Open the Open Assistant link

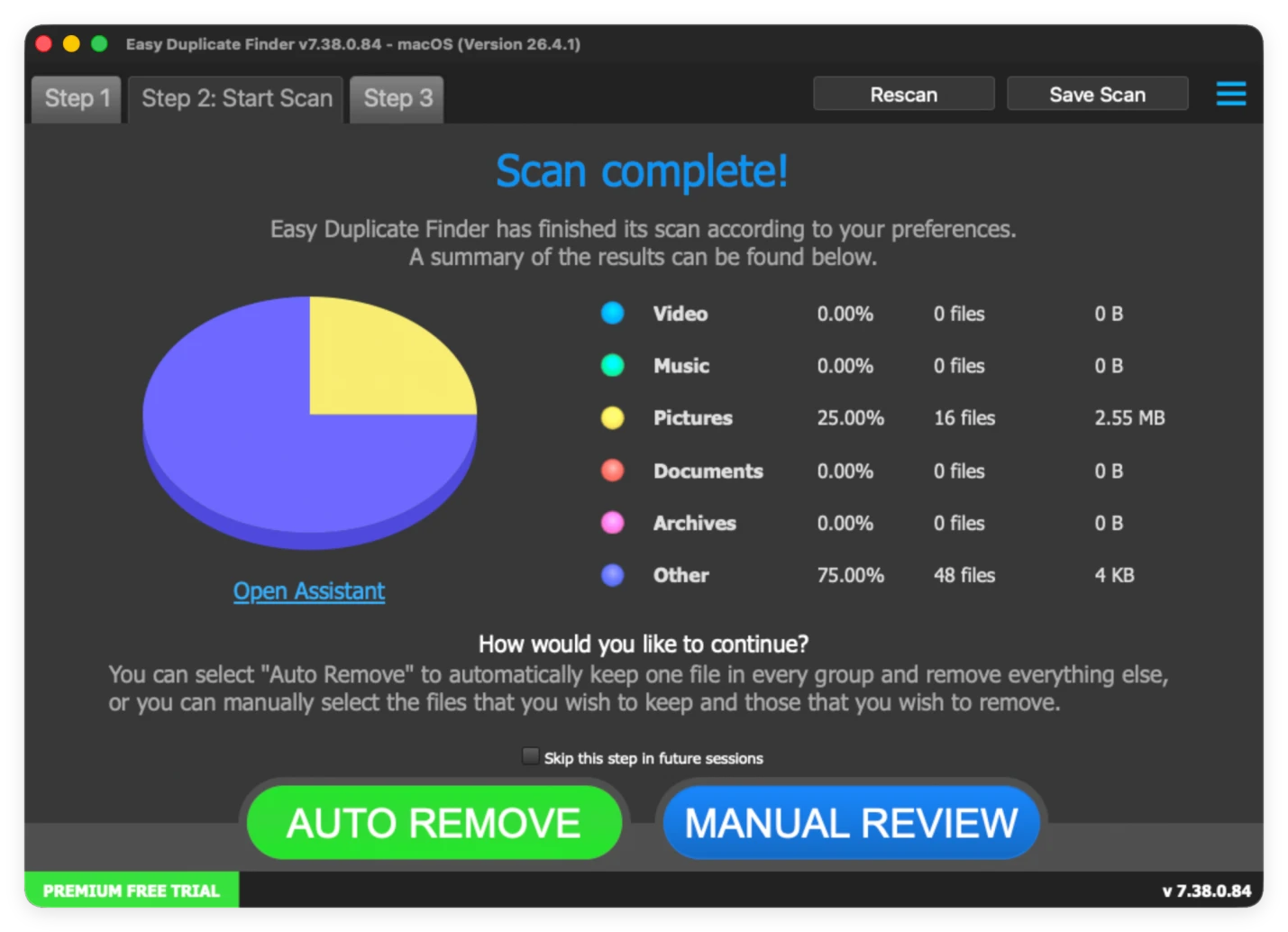(x=309, y=590)
